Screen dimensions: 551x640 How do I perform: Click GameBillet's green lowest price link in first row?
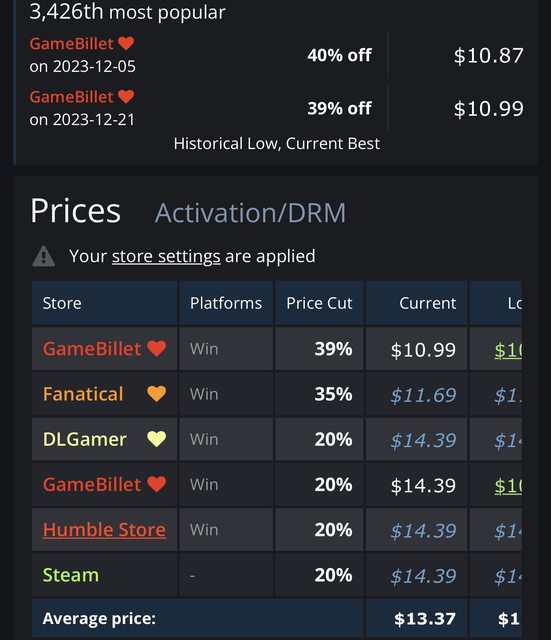[x=508, y=350]
